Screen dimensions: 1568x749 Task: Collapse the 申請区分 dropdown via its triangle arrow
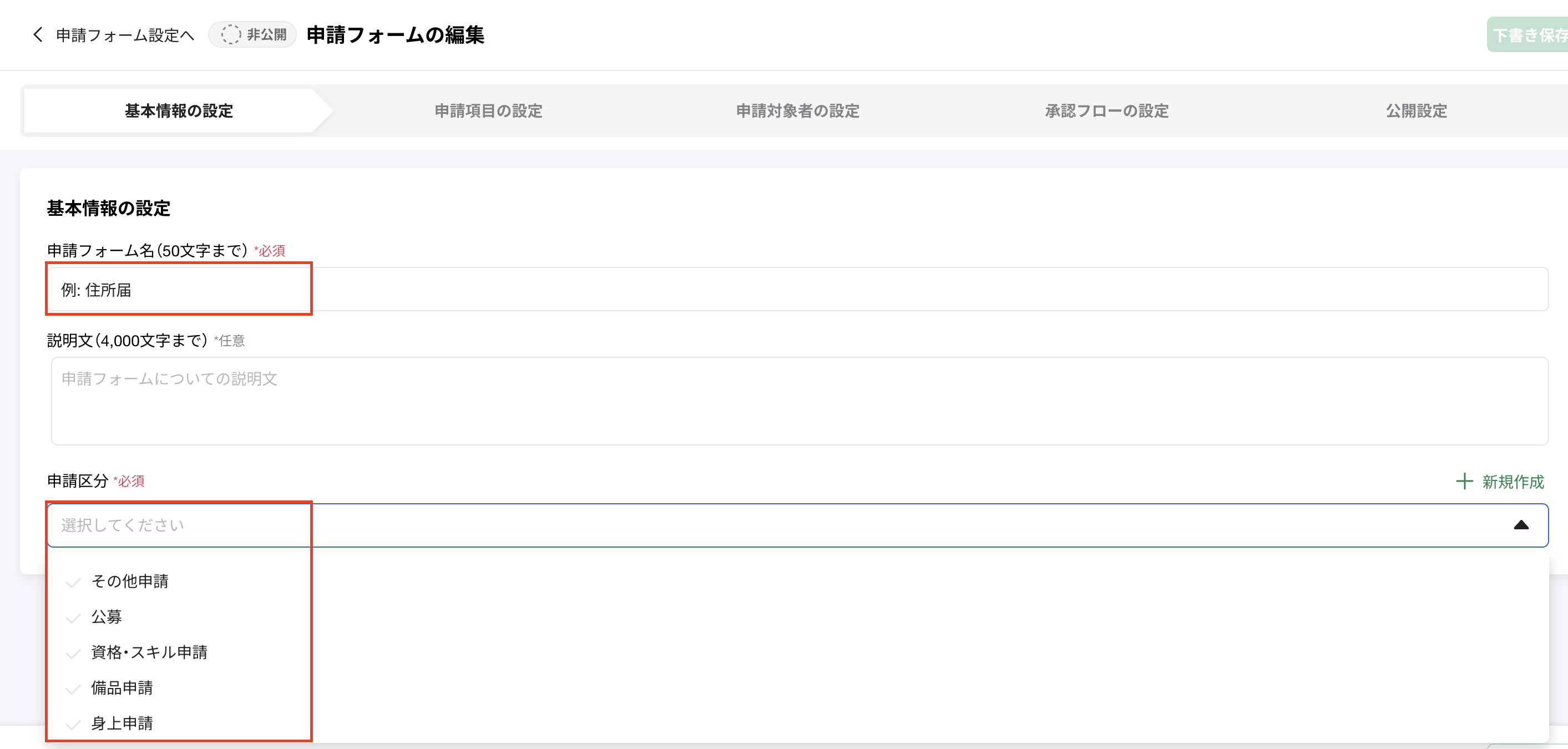click(x=1521, y=524)
